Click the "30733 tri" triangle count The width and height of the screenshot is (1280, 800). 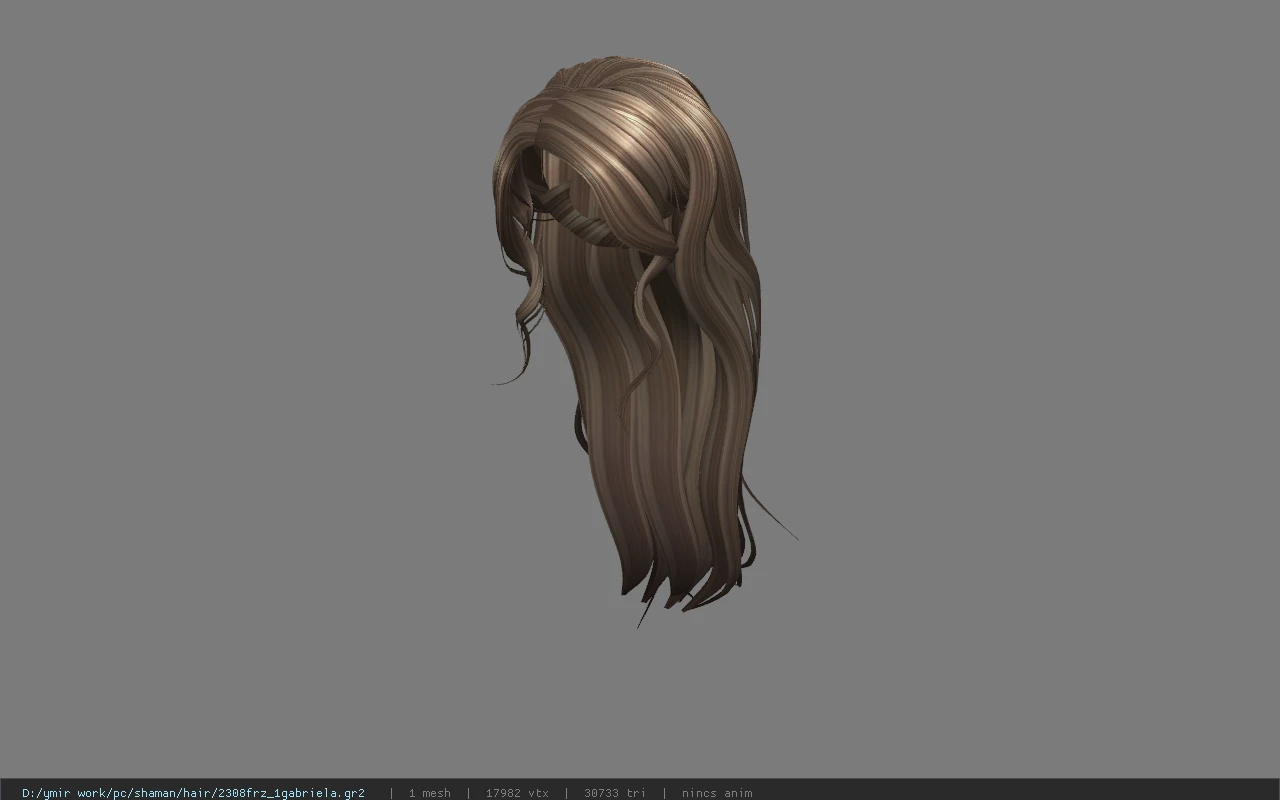click(614, 793)
